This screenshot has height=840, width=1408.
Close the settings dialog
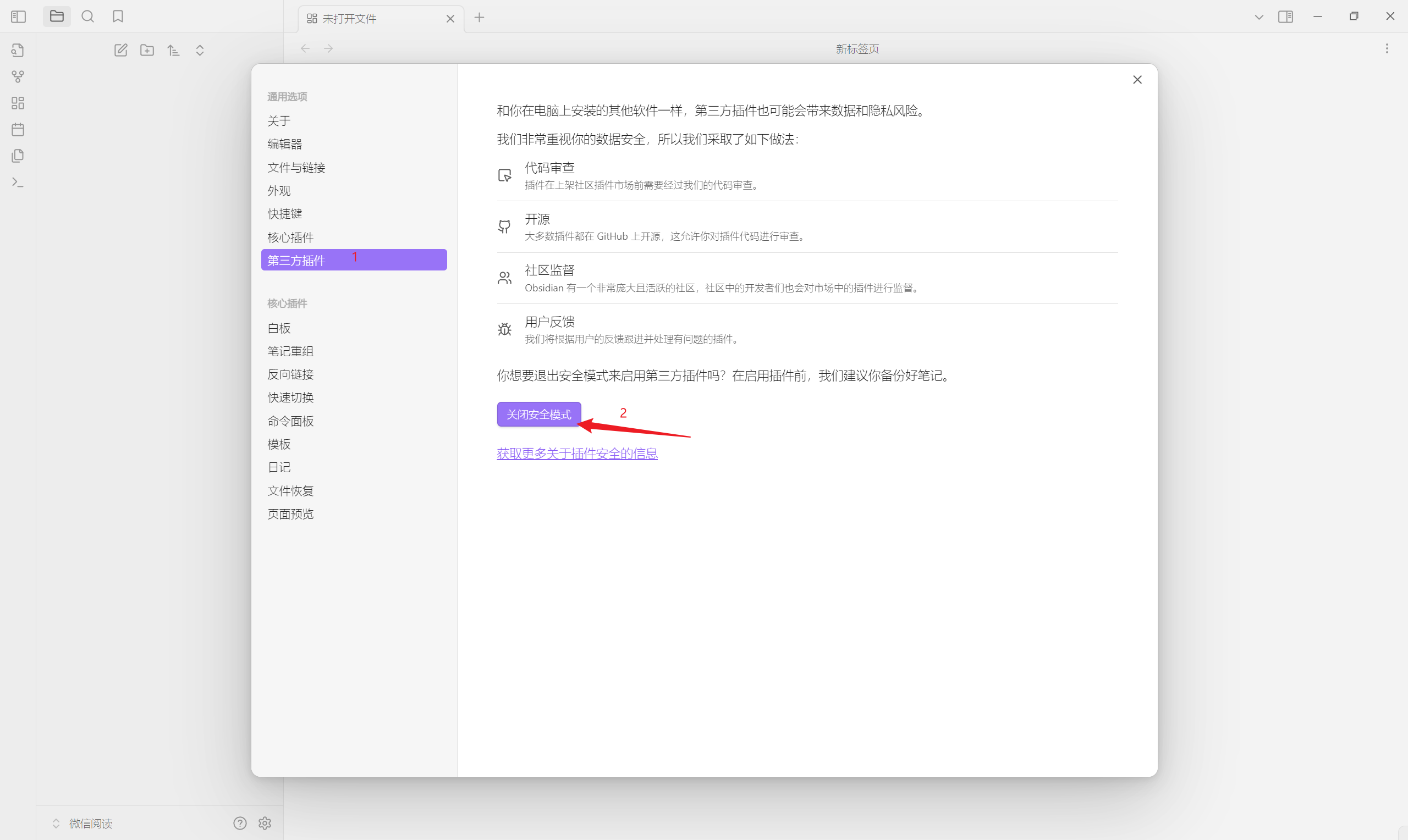pos(1137,80)
